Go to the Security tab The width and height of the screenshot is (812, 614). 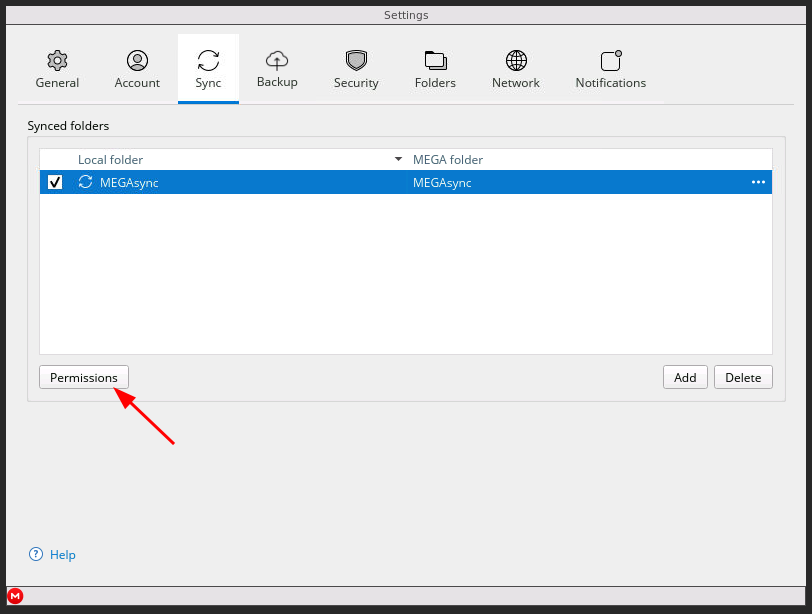point(356,69)
